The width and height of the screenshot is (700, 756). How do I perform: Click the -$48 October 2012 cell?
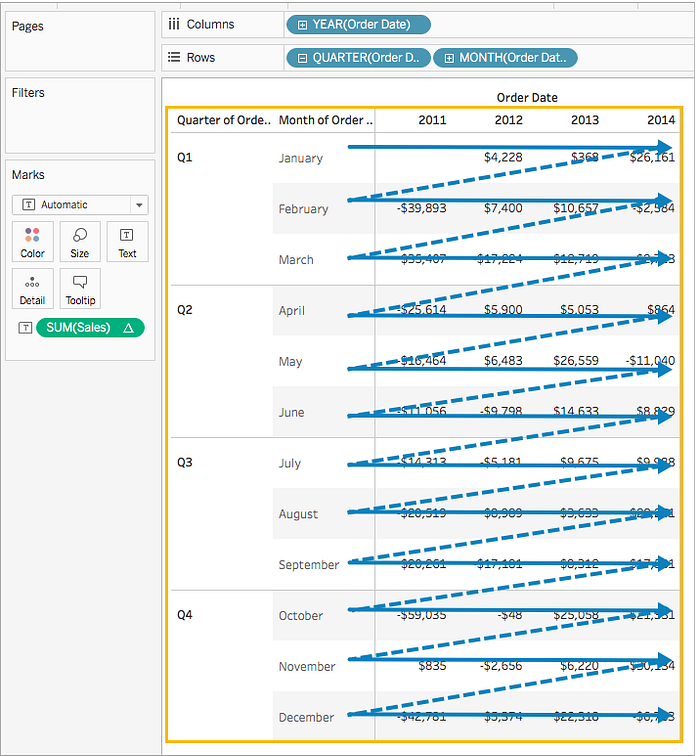[x=510, y=615]
